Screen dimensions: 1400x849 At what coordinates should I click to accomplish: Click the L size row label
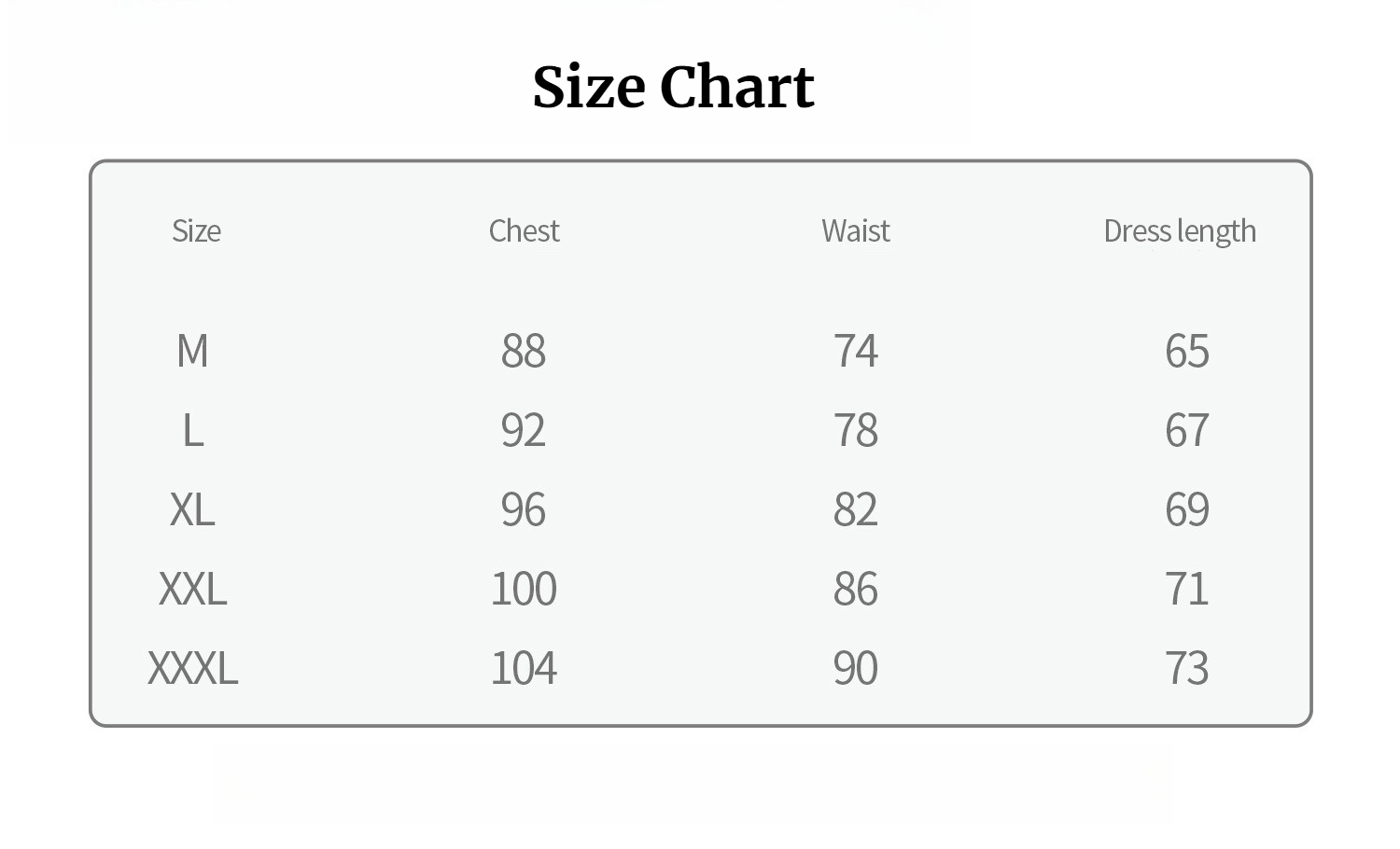pyautogui.click(x=192, y=430)
